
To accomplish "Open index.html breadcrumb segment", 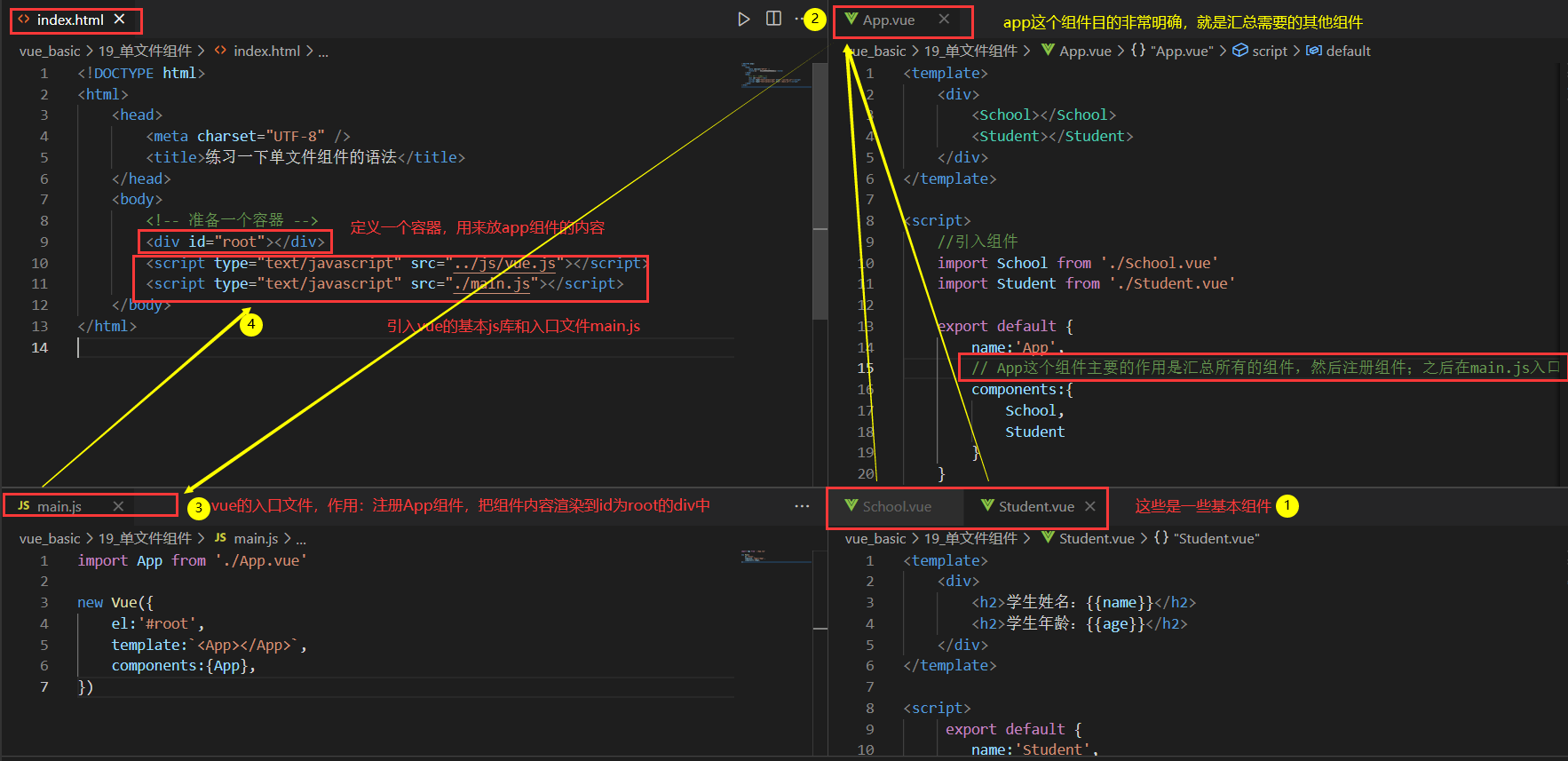I will tap(267, 51).
